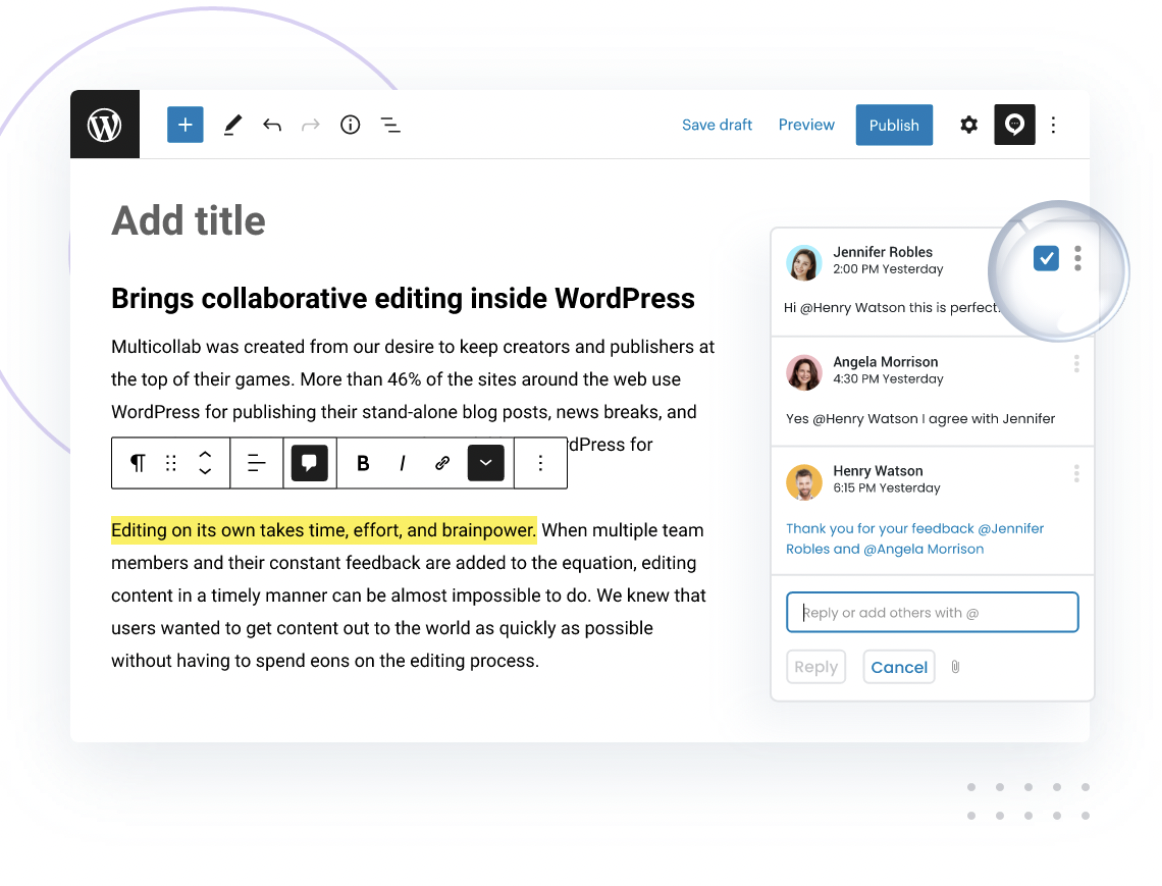Viewport: 1162px width, 886px height.
Task: Click Henry Watson's thank you reply text
Action: [914, 539]
